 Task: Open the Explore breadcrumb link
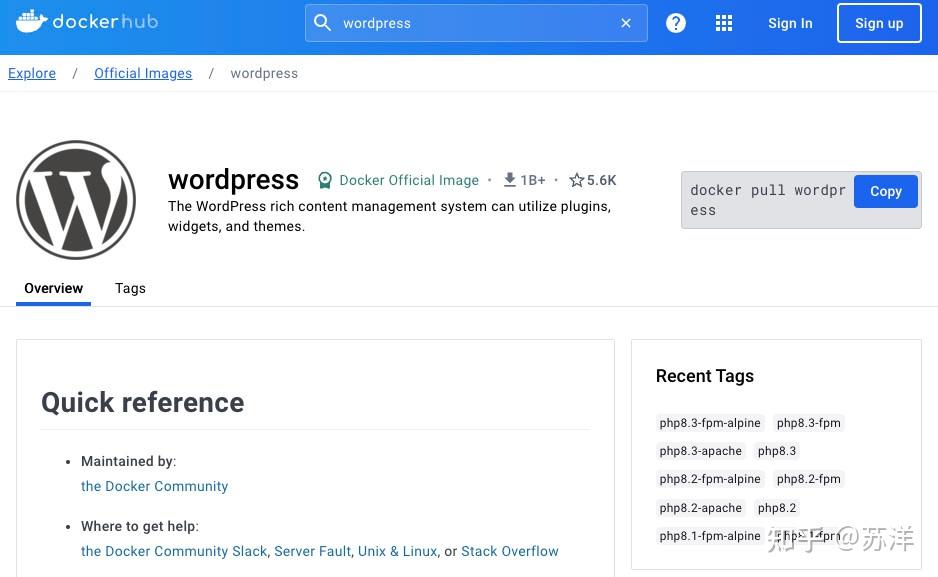[x=31, y=73]
